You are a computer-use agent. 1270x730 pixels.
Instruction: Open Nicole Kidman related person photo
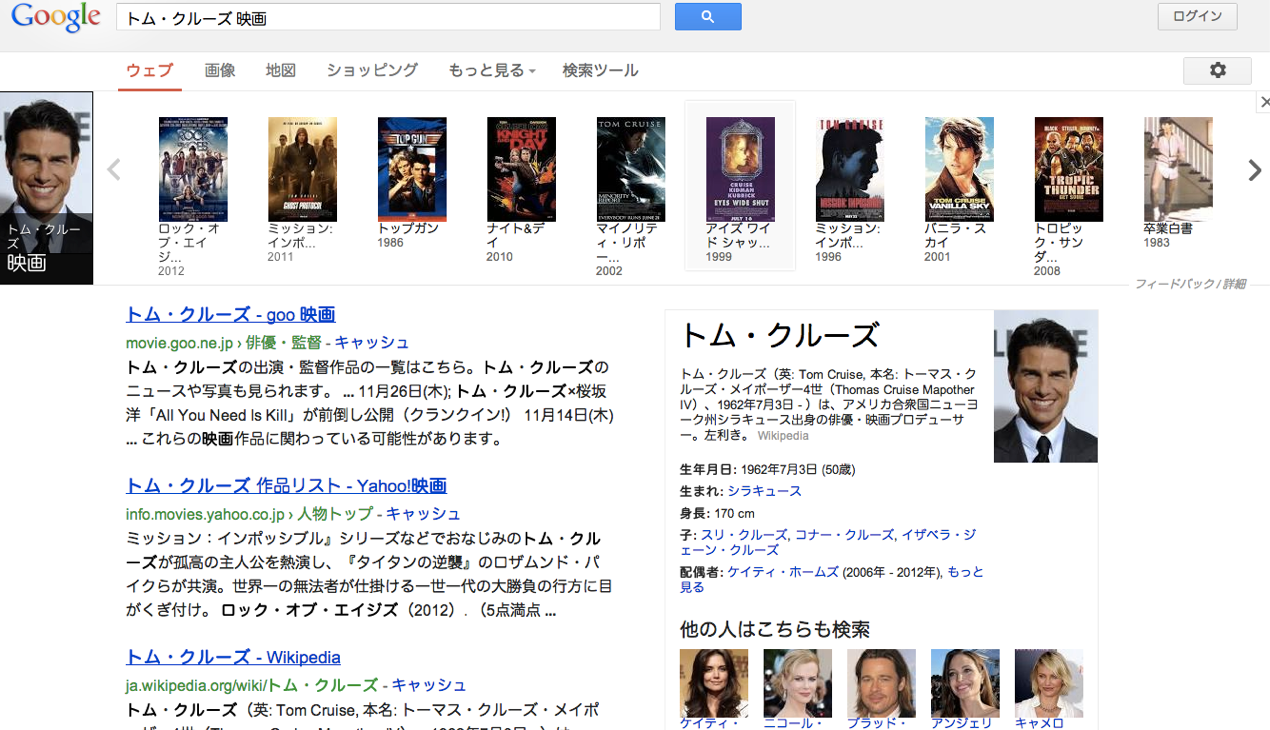pyautogui.click(x=798, y=683)
